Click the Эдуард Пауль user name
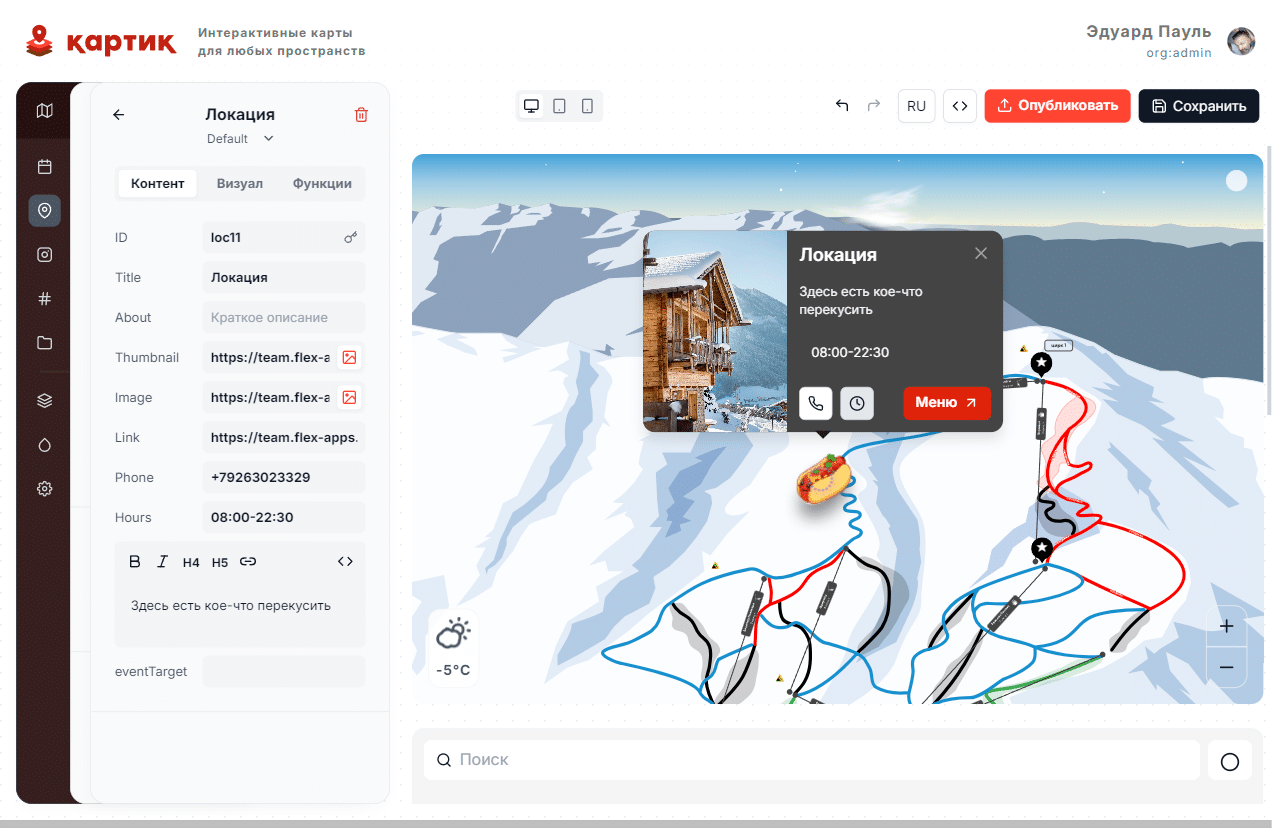This screenshot has width=1278, height=828. coord(1149,32)
